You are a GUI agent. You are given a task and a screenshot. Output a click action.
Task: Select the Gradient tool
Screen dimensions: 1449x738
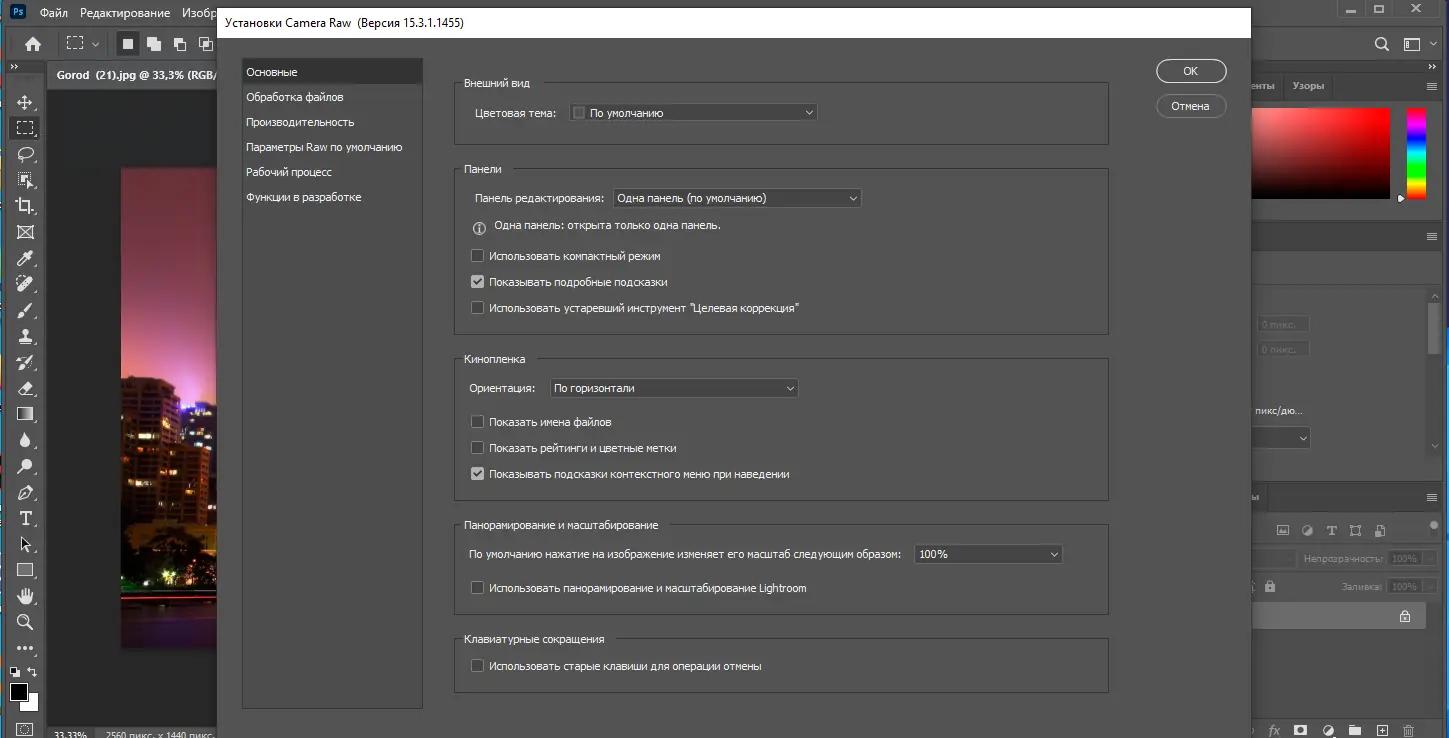point(25,414)
